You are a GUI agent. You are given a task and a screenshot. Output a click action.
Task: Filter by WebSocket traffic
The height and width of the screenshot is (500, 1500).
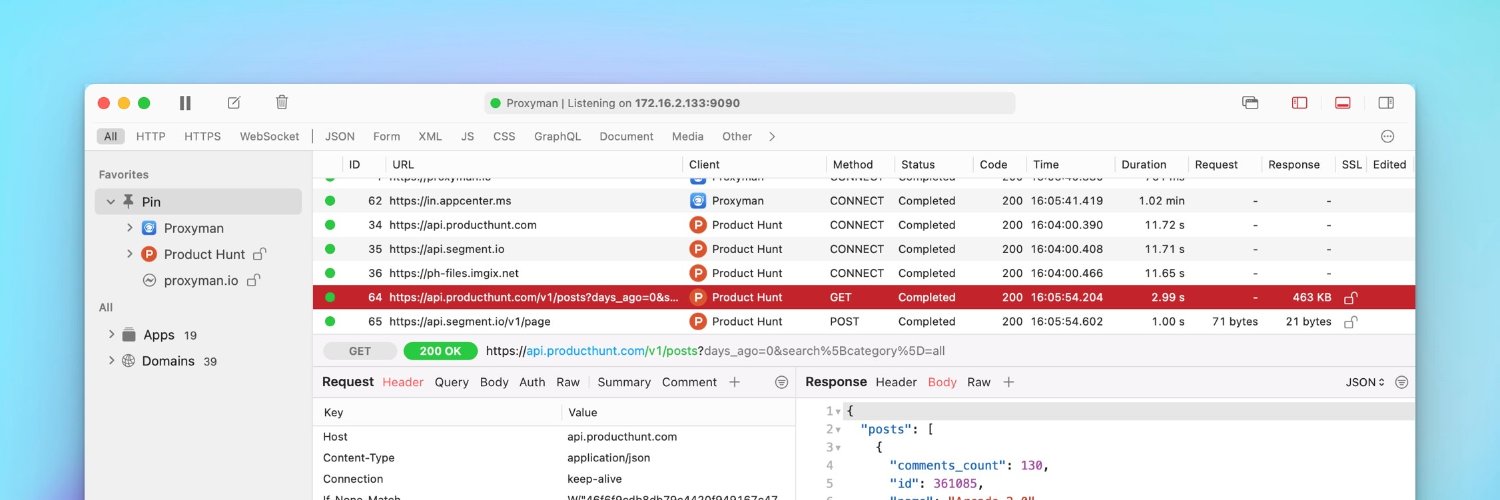click(269, 136)
